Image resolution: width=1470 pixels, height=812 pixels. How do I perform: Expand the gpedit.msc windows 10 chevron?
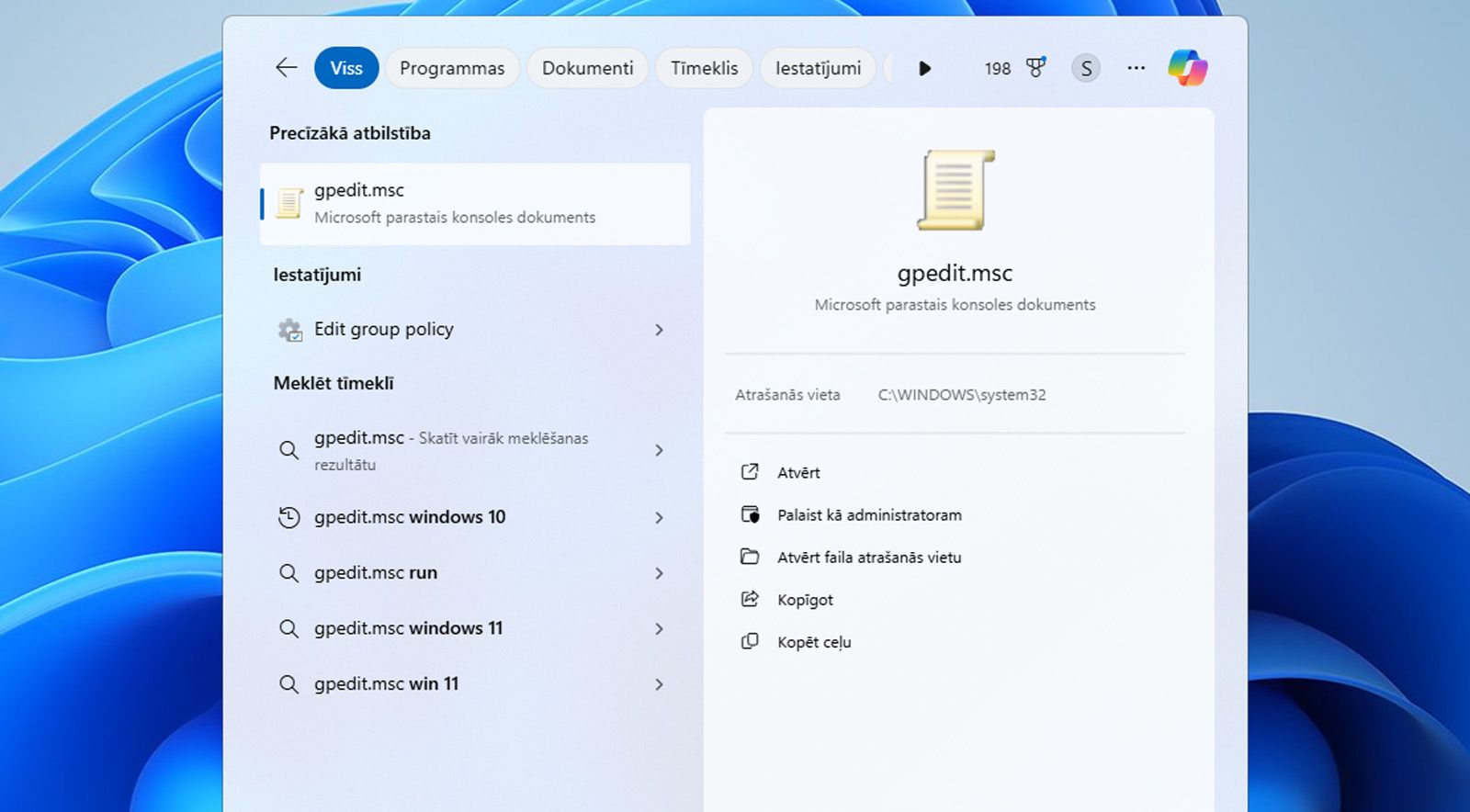pyautogui.click(x=659, y=518)
